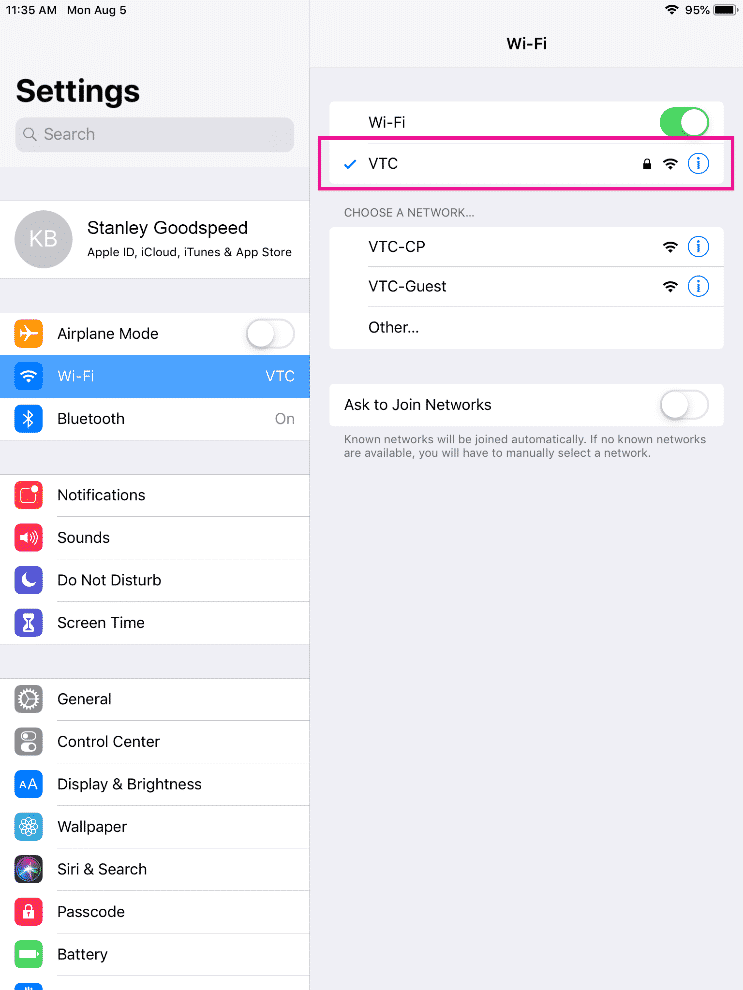The image size is (743, 990).
Task: Tap the Siri & Search icon
Action: tap(28, 869)
